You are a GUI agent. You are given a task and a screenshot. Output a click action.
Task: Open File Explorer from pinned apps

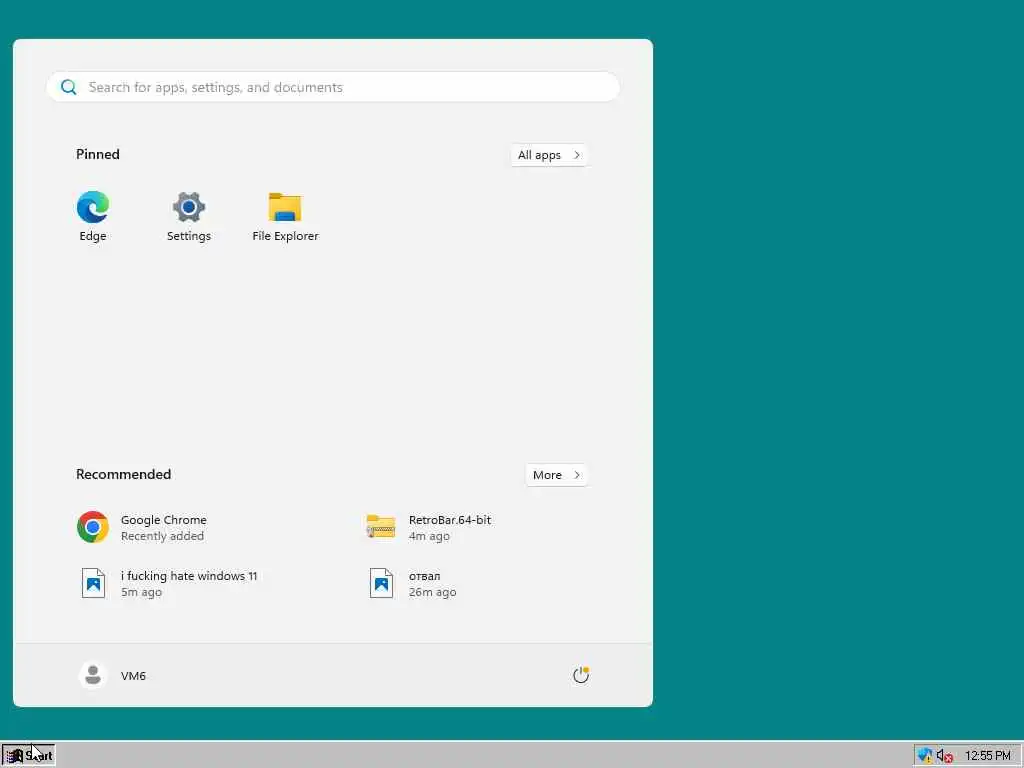(x=285, y=216)
